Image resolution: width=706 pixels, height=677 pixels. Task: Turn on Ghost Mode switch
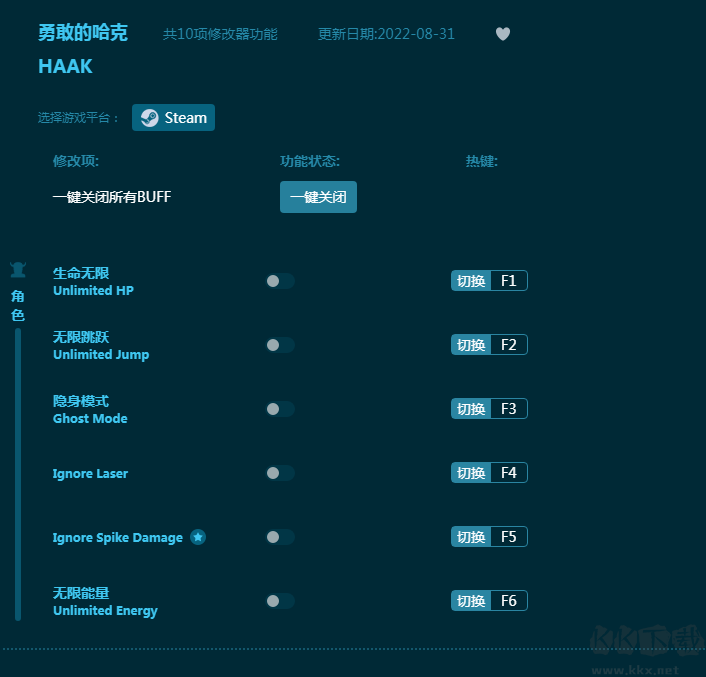[280, 409]
